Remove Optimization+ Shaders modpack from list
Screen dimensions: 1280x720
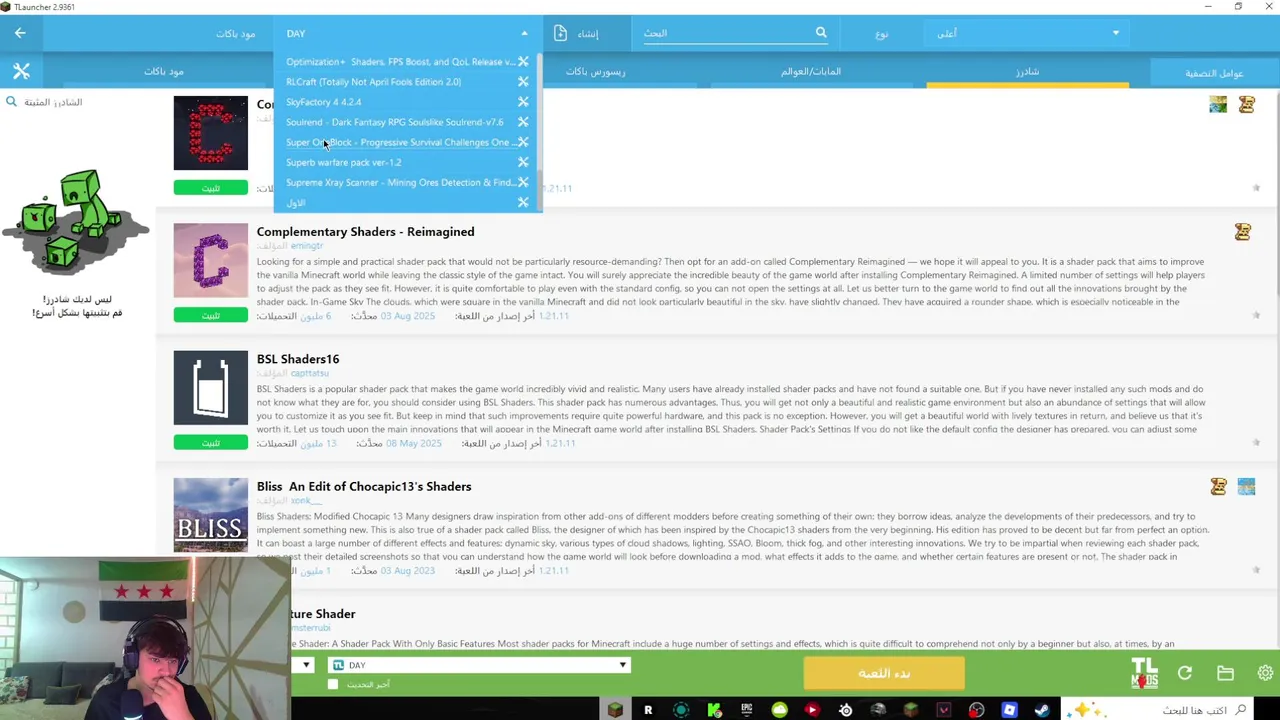pyautogui.click(x=523, y=62)
